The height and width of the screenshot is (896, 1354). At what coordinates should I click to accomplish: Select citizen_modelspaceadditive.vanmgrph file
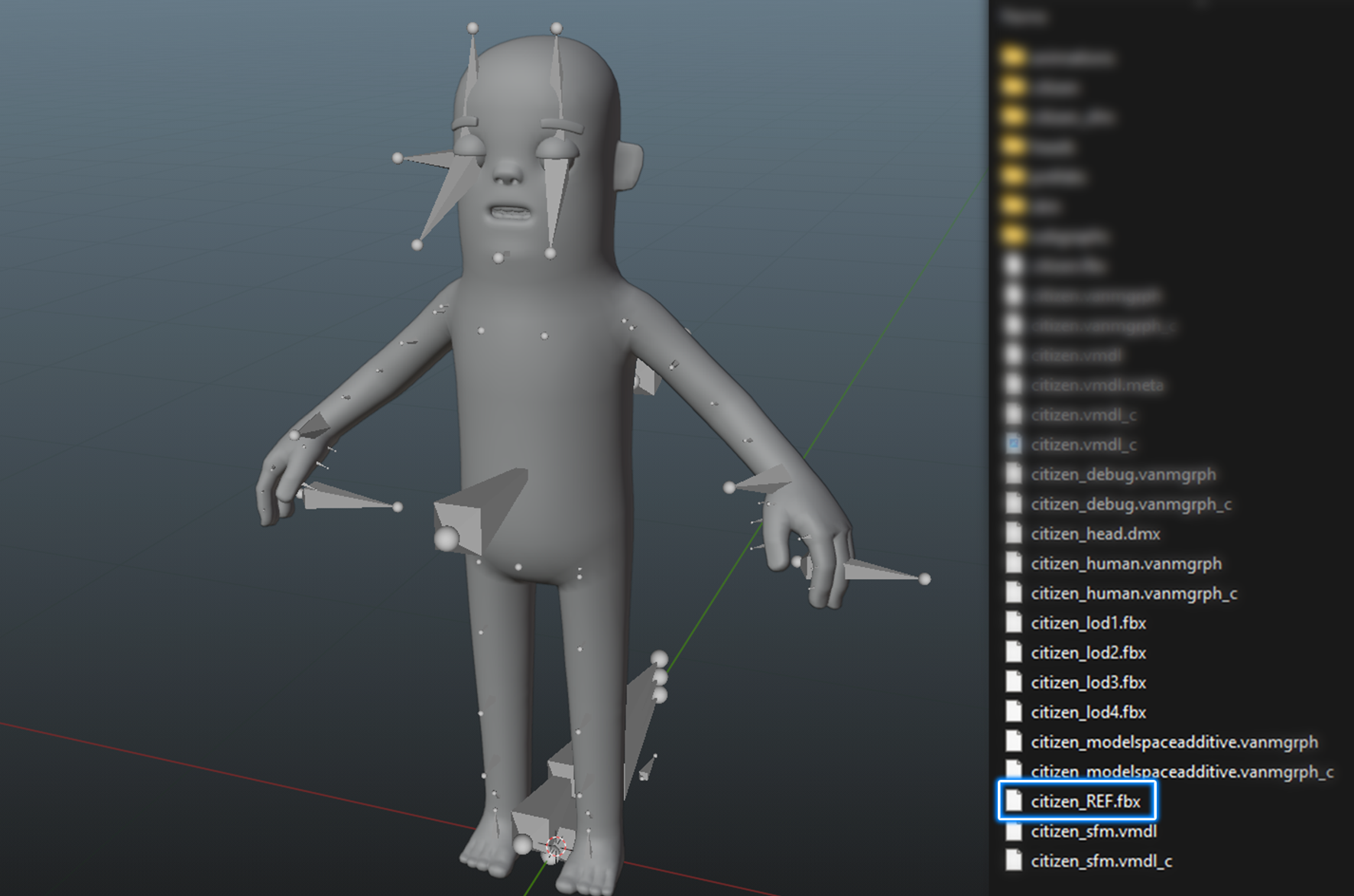[x=1174, y=742]
